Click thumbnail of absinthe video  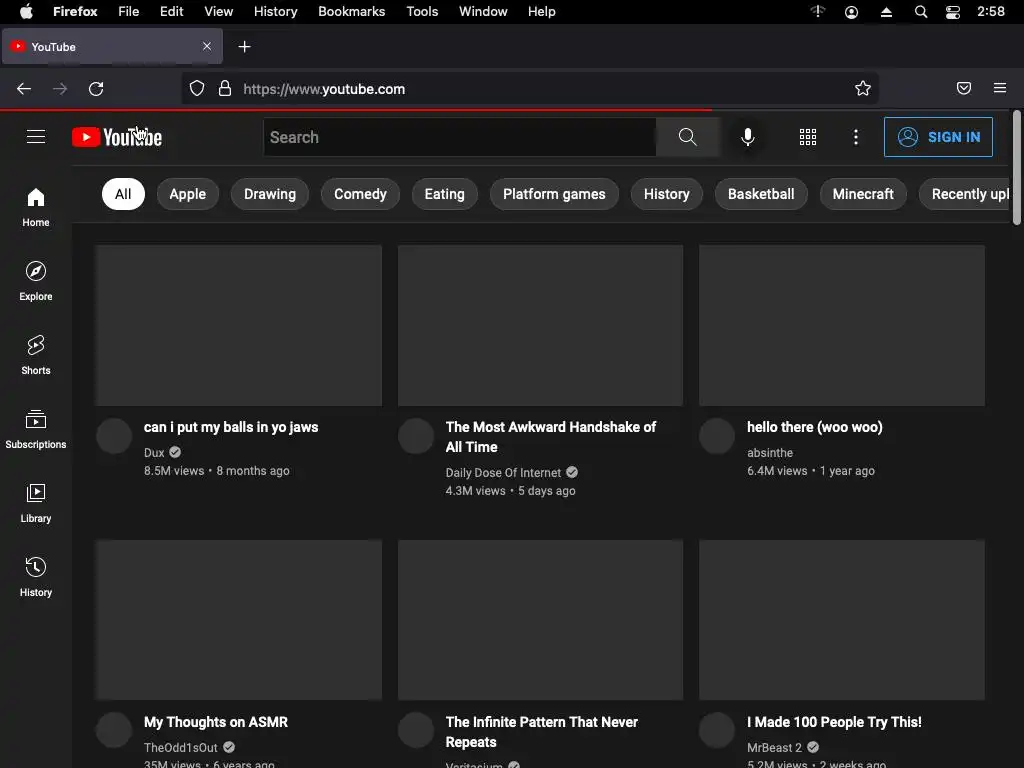[842, 325]
